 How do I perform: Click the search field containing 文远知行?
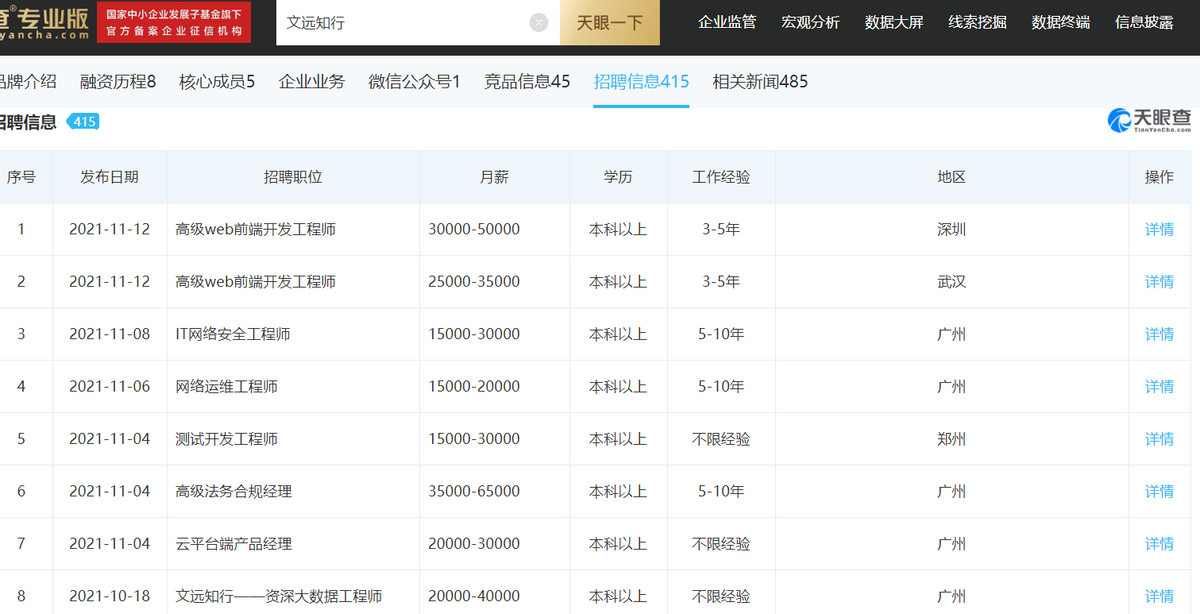click(400, 22)
